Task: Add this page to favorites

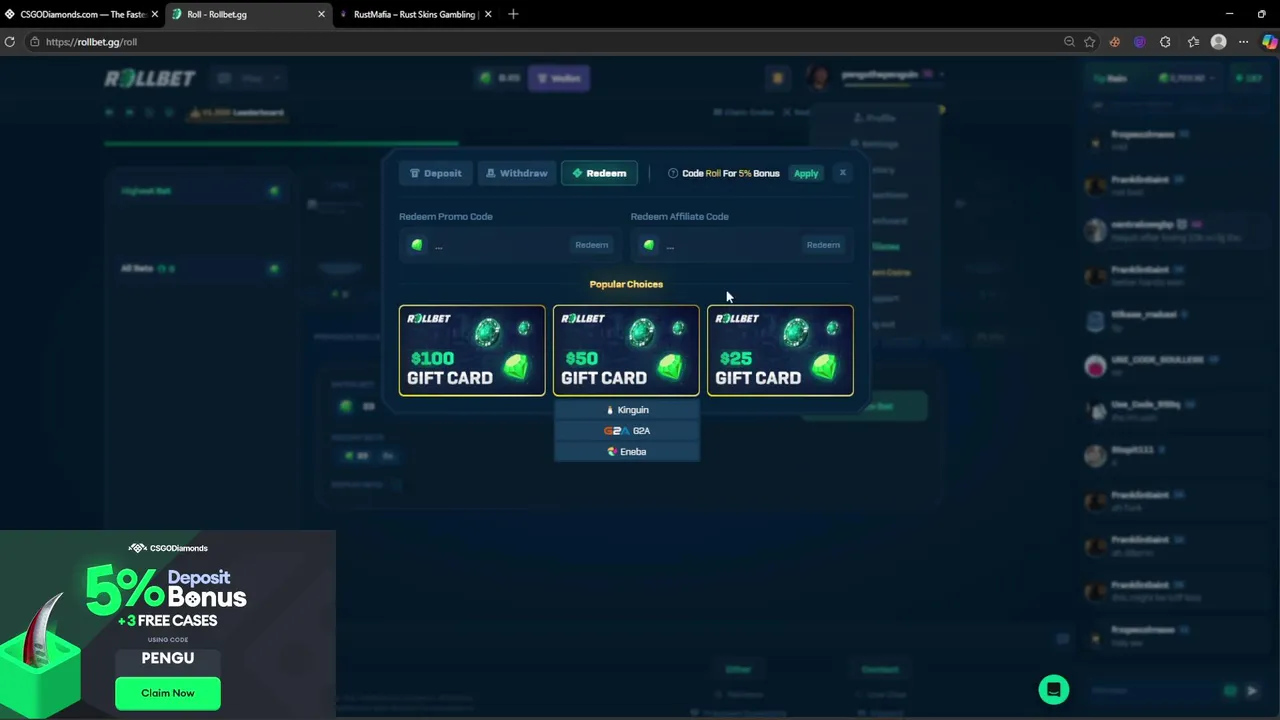Action: pyautogui.click(x=1090, y=42)
